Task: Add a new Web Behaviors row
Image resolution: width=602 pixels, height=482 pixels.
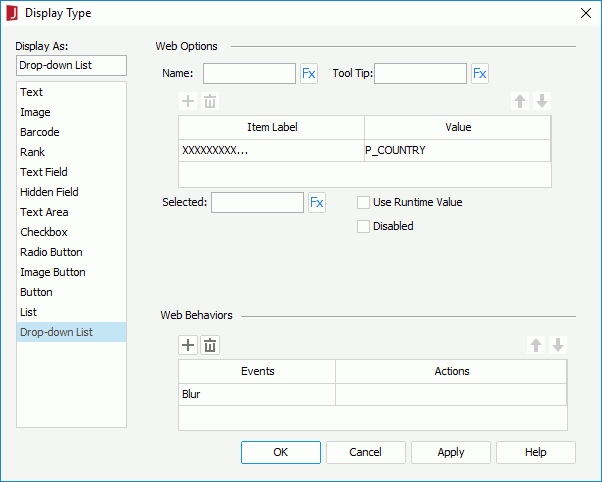Action: (x=188, y=345)
